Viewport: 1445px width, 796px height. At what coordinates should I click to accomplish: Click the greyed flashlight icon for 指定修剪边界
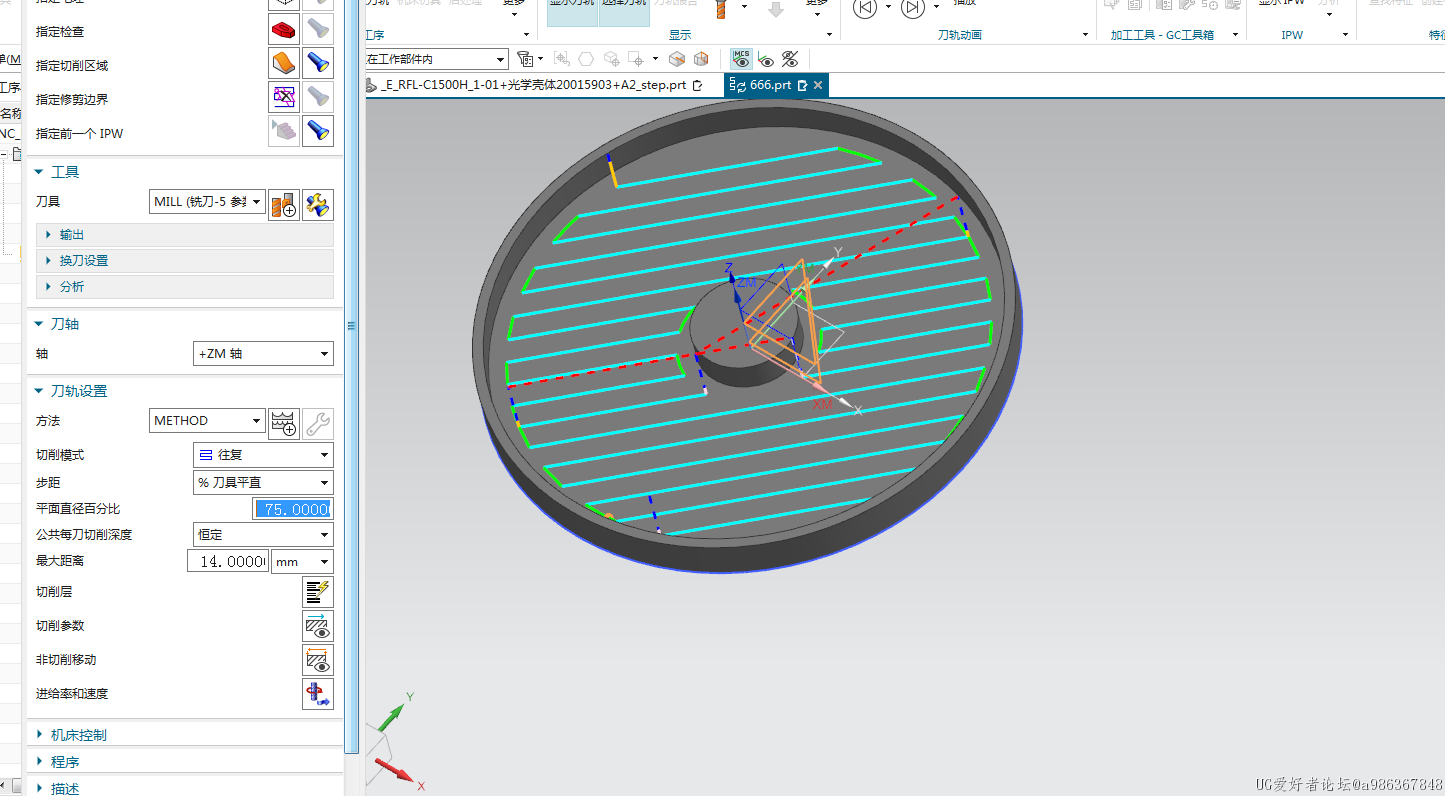tap(318, 98)
